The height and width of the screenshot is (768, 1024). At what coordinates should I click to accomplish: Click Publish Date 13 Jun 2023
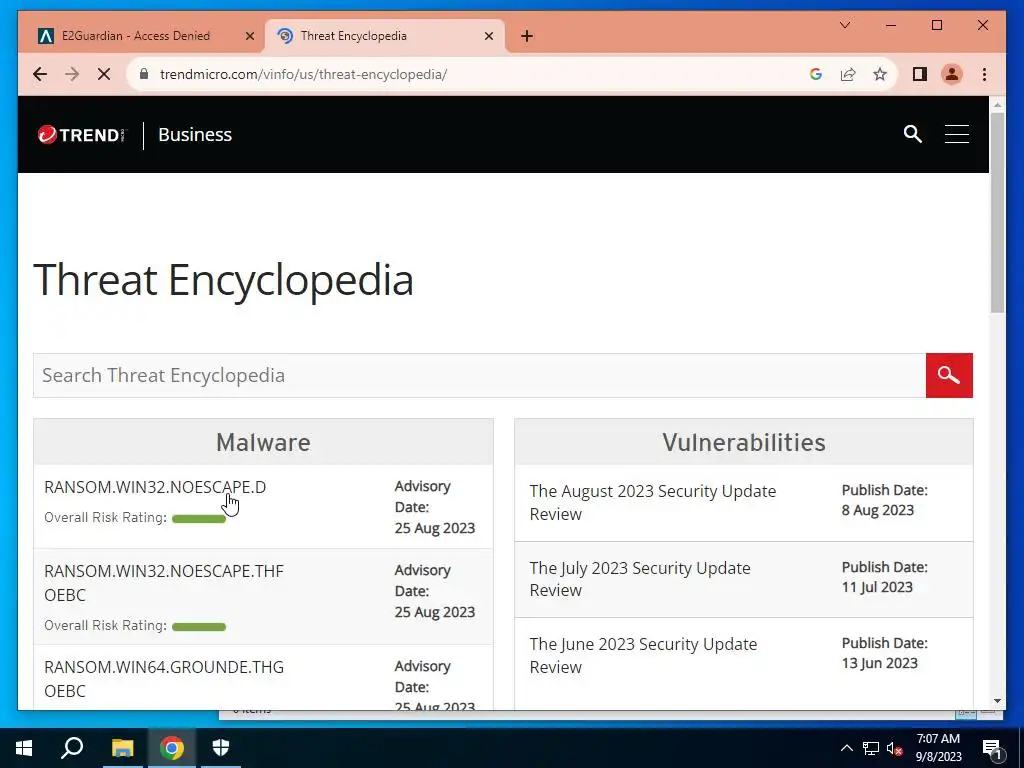tap(884, 653)
